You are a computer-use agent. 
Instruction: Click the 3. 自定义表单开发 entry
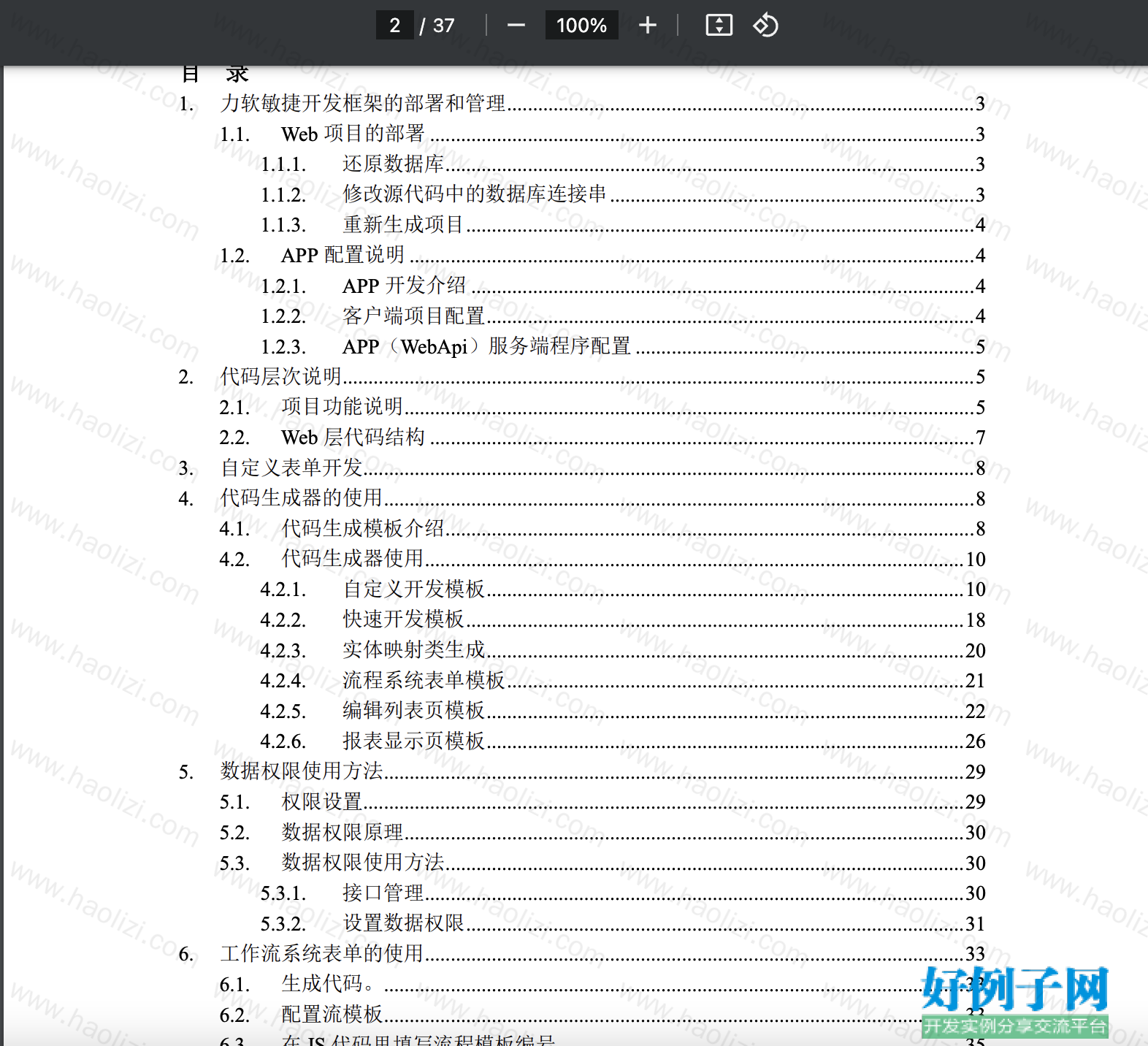click(x=582, y=468)
